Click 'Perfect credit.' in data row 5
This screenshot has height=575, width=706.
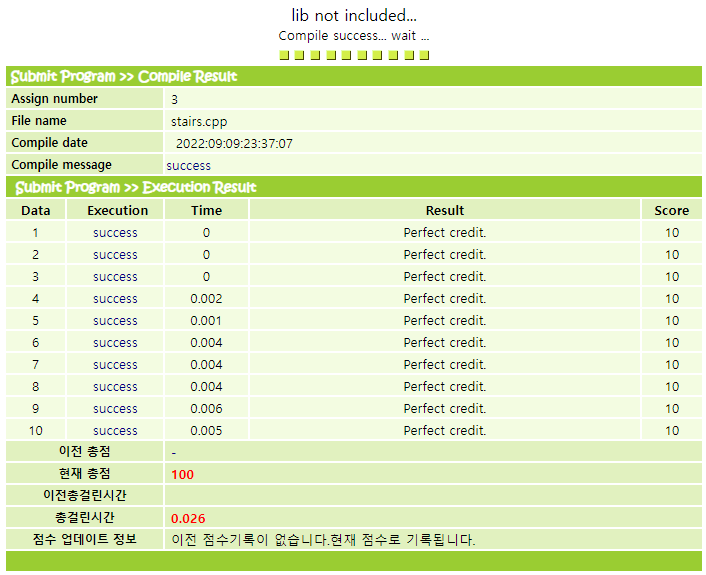point(445,321)
